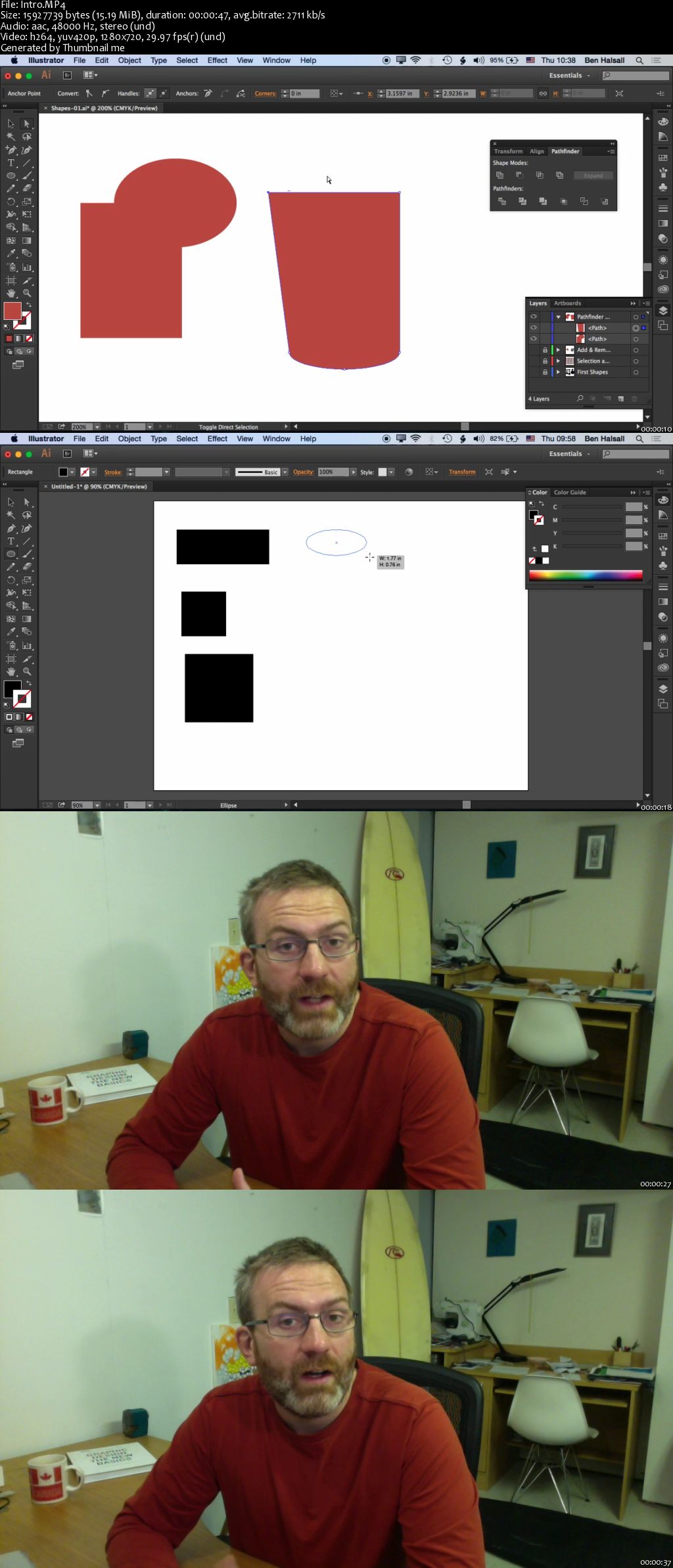Viewport: 673px width, 1568px height.
Task: Convert anchor point to corner in control bar
Action: (x=89, y=93)
